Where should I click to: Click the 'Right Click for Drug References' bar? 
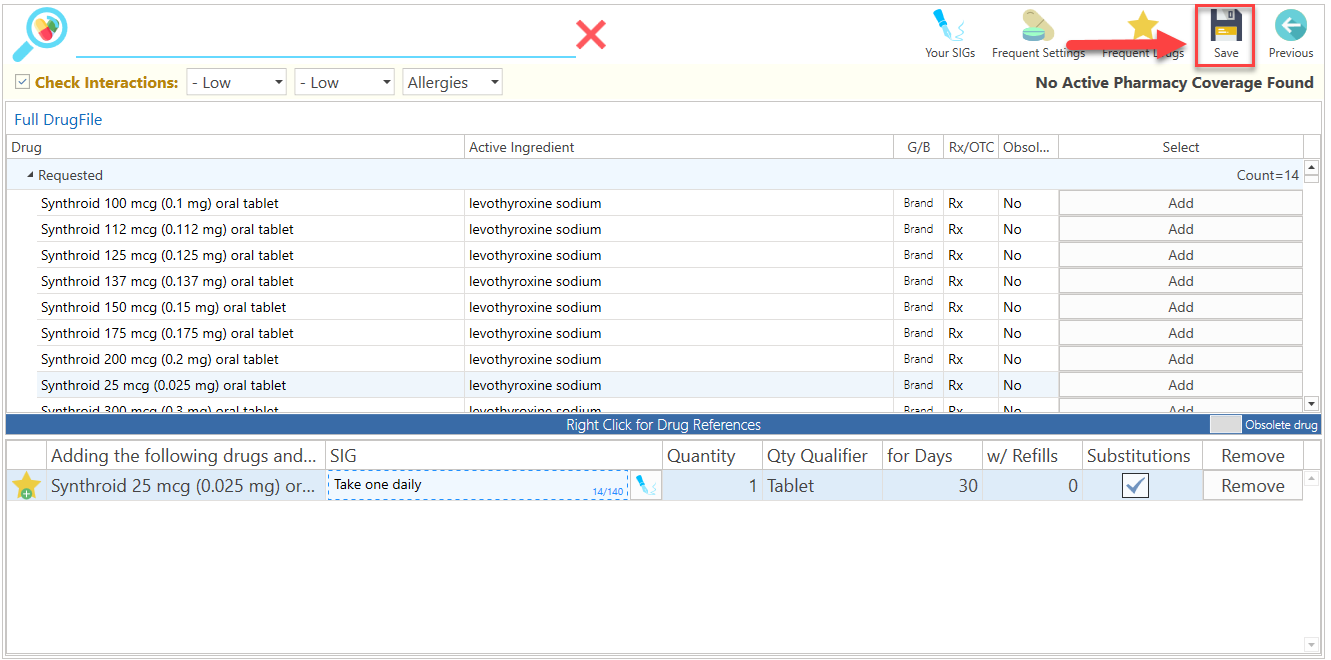point(663,424)
